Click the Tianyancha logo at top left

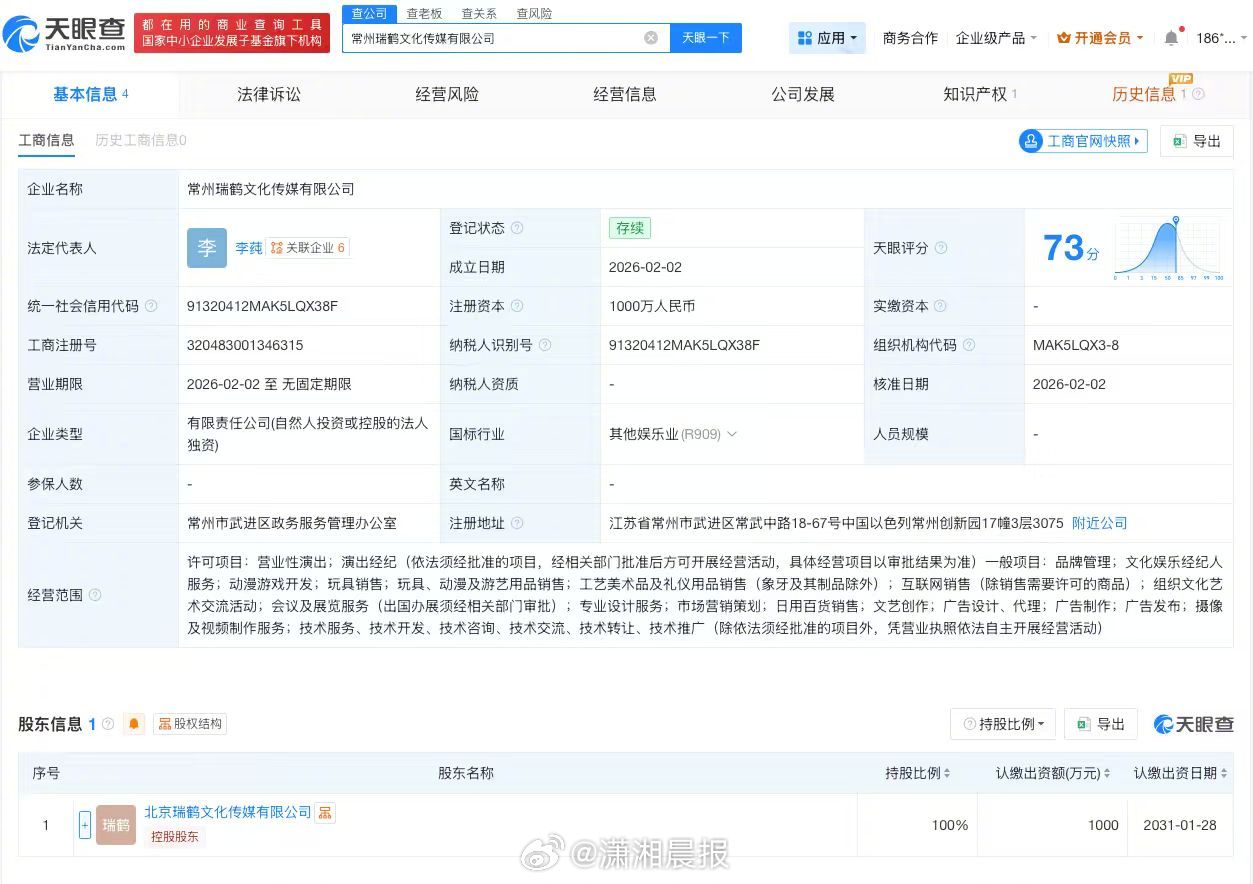tap(65, 35)
